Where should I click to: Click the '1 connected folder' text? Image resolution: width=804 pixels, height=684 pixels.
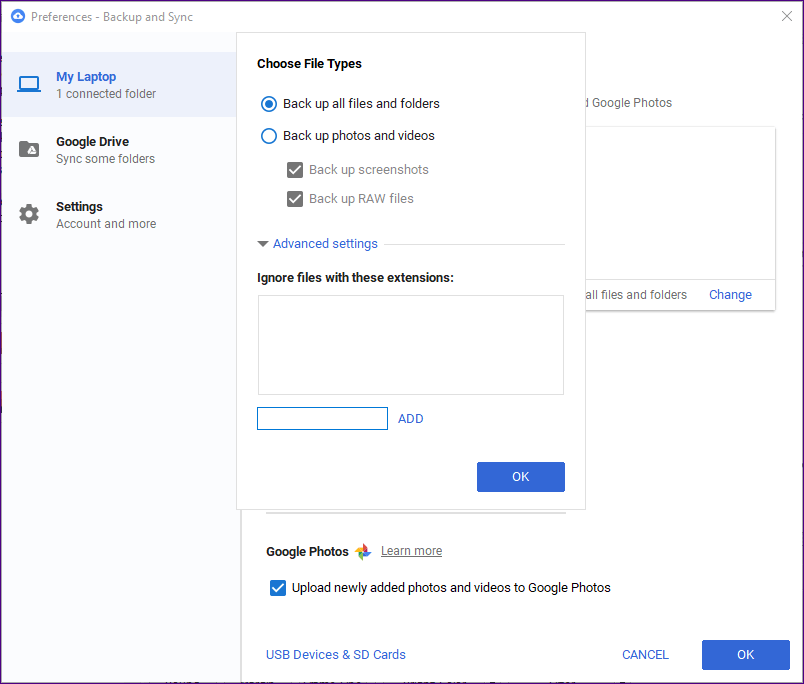tap(106, 94)
